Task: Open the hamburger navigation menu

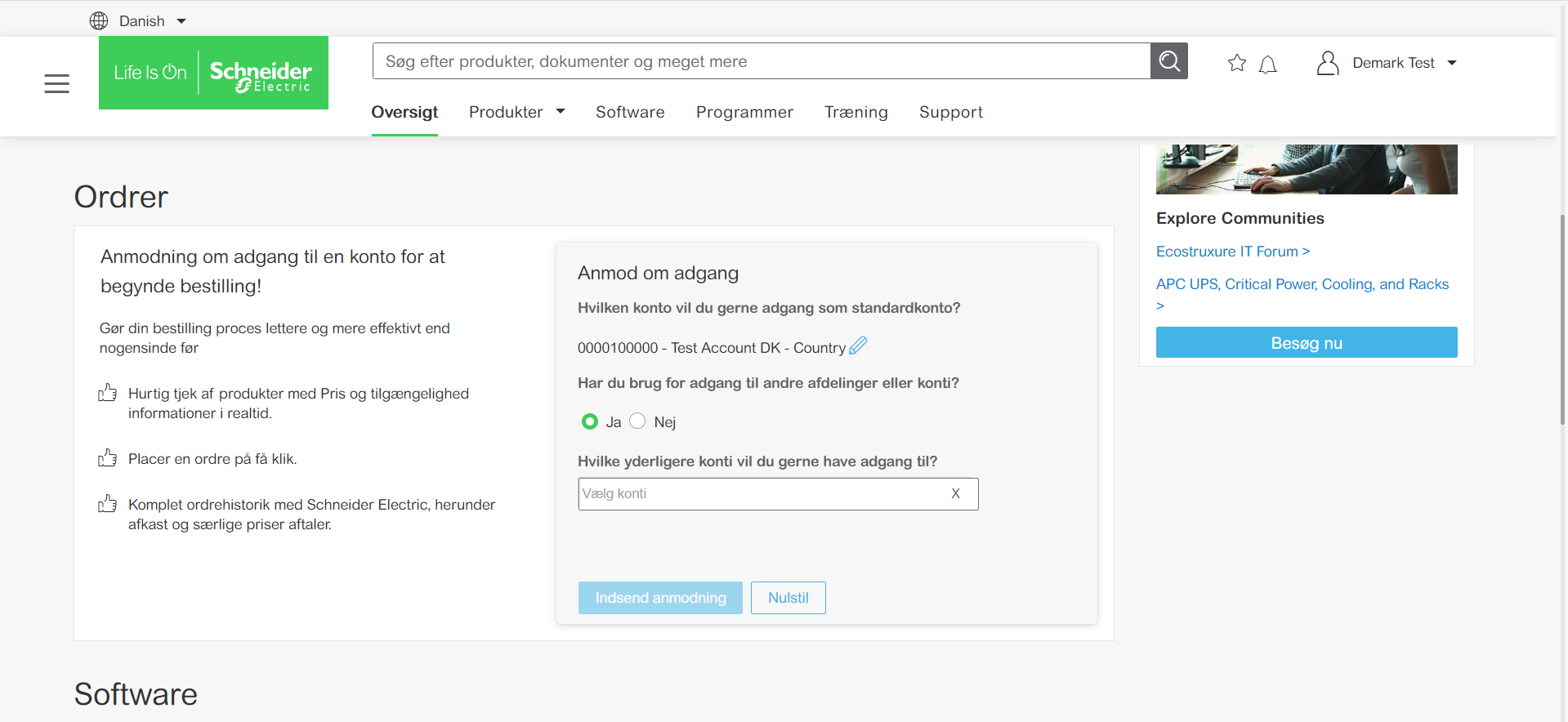Action: pyautogui.click(x=56, y=83)
